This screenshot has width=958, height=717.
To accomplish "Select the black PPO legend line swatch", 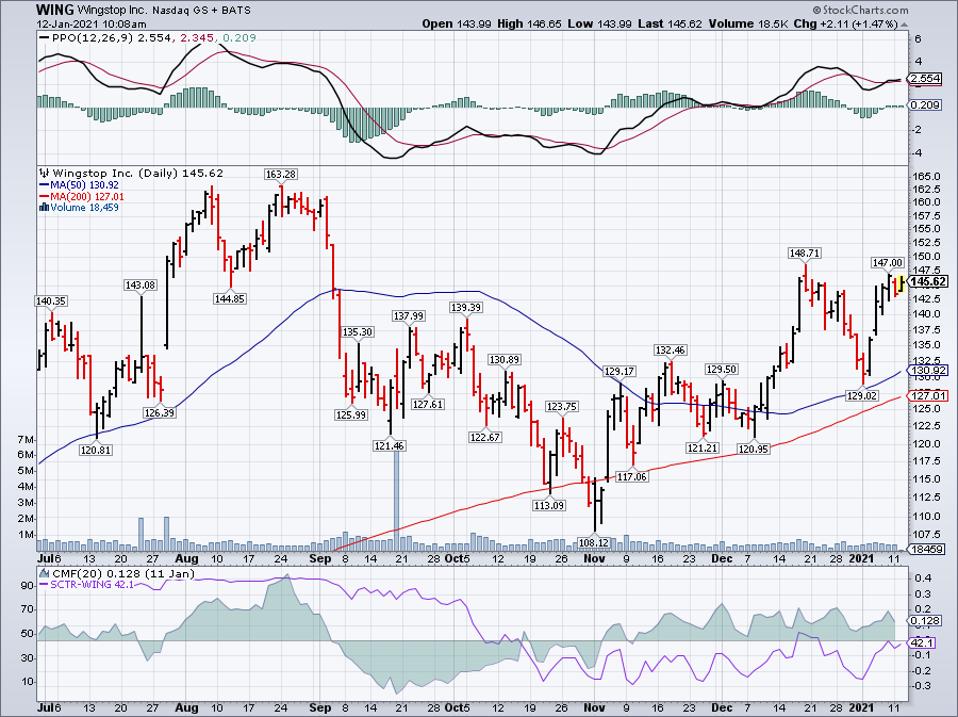I will tap(45, 38).
